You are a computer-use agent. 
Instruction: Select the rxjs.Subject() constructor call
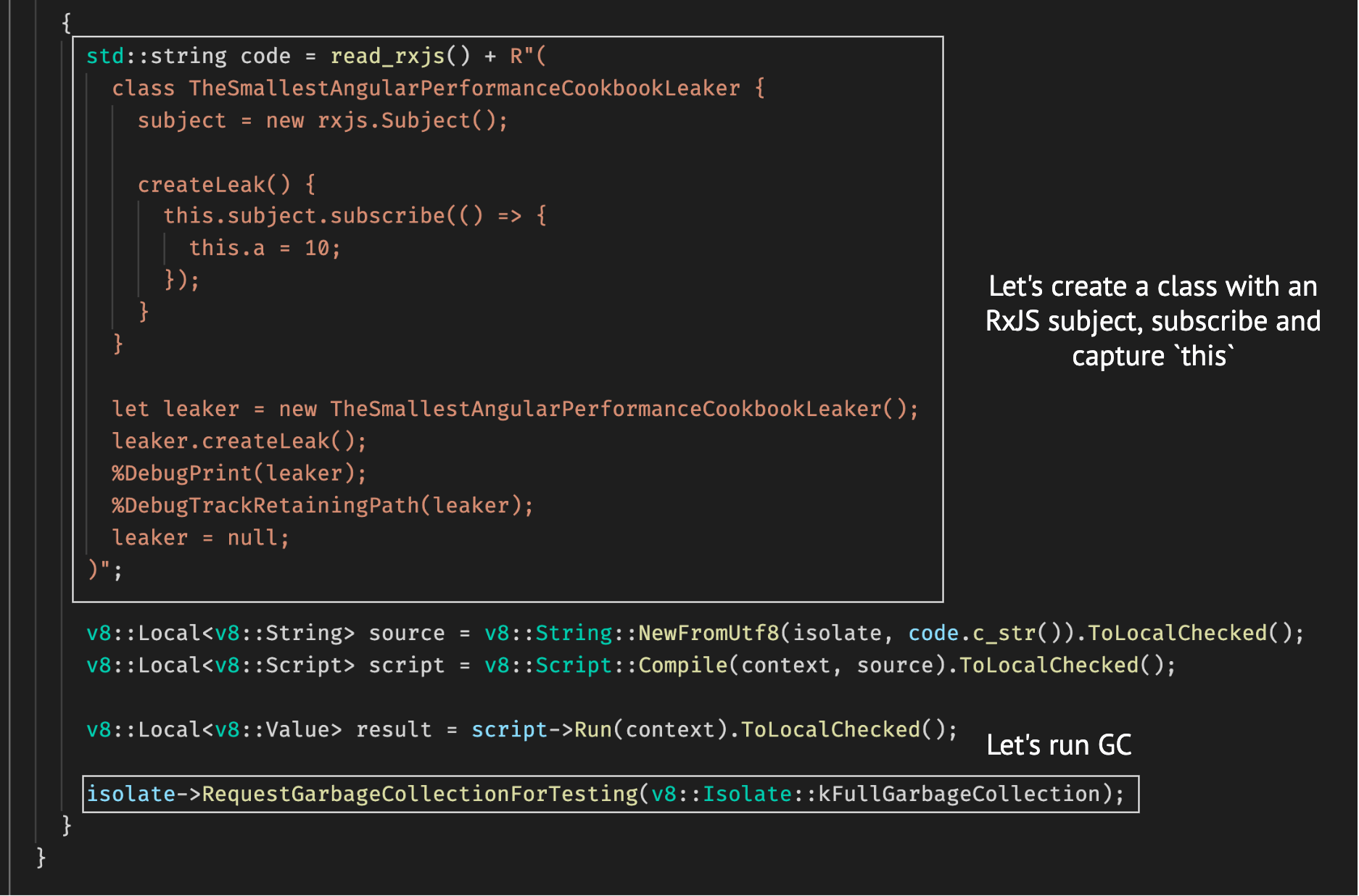(413, 120)
